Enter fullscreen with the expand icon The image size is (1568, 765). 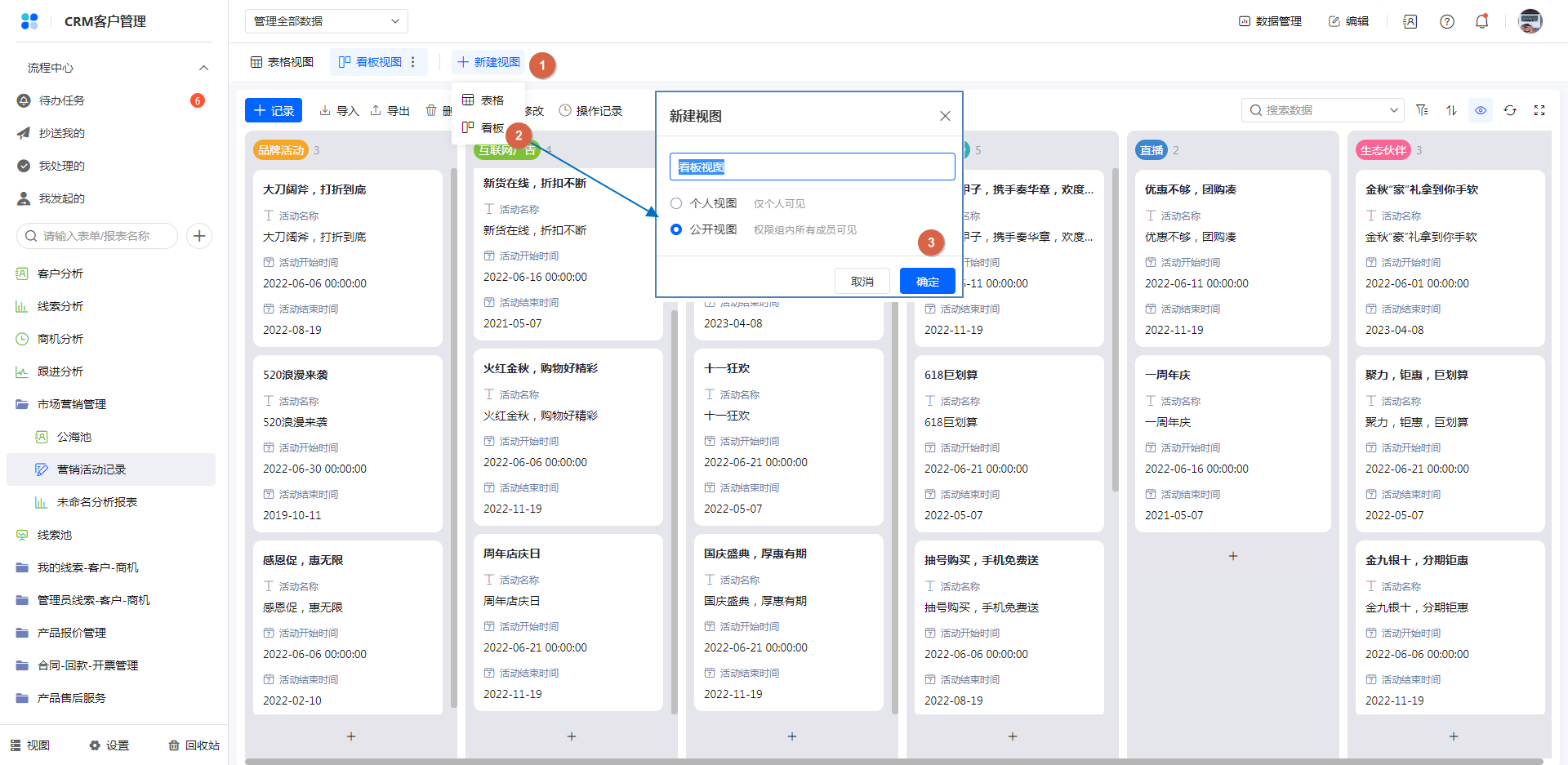click(1539, 110)
